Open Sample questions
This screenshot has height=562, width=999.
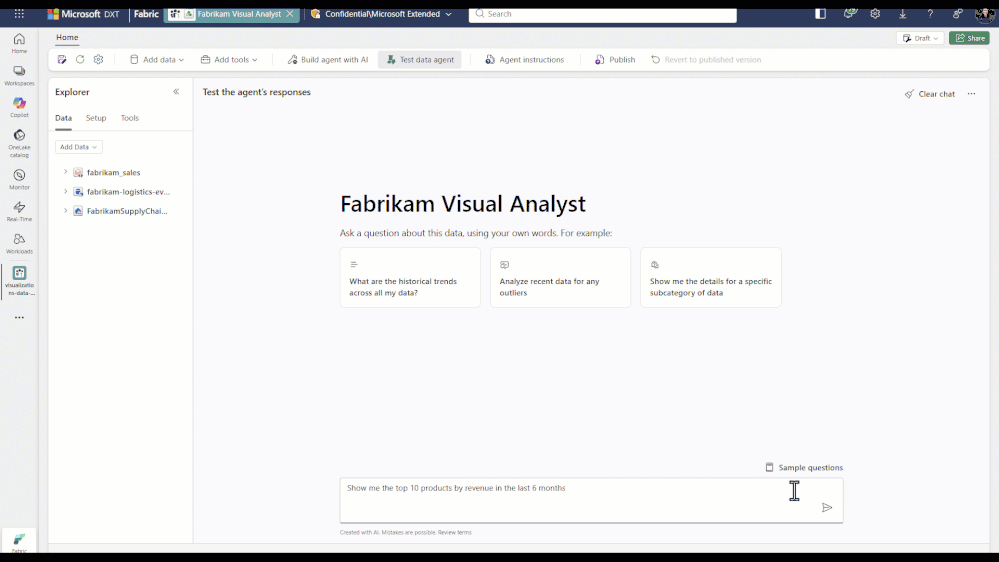point(803,467)
